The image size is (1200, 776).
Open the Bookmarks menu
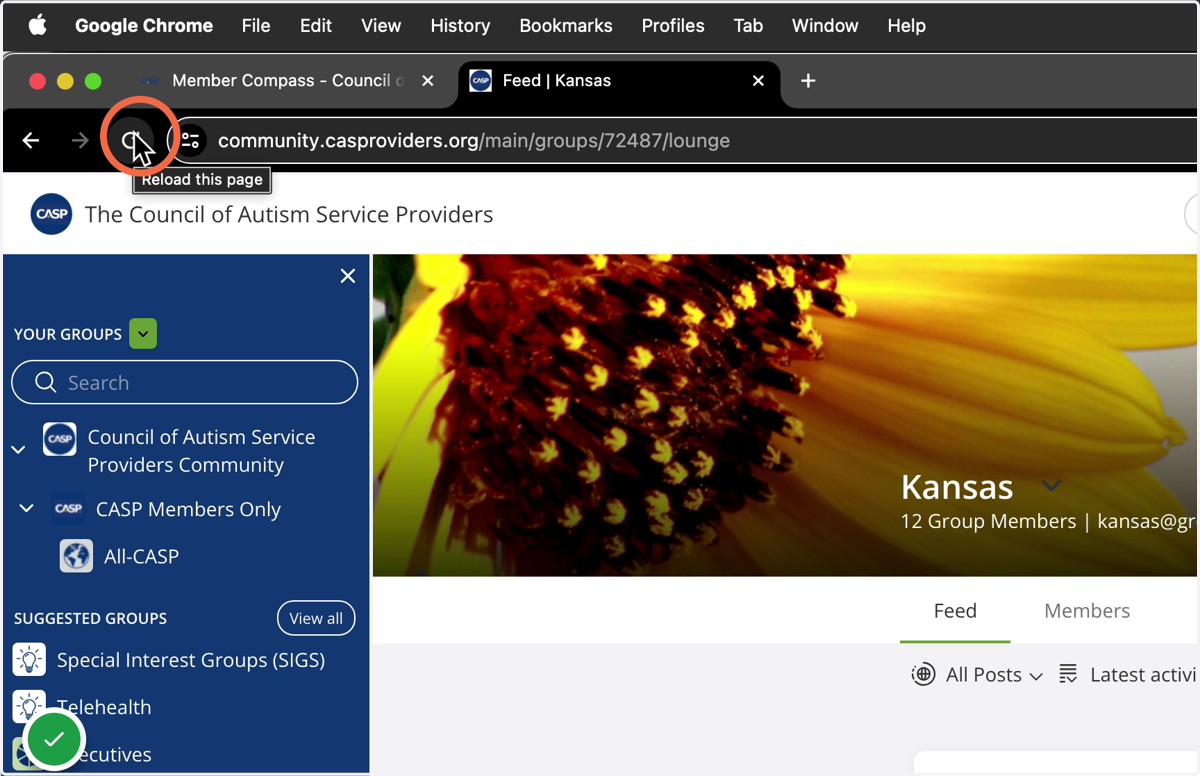566,26
